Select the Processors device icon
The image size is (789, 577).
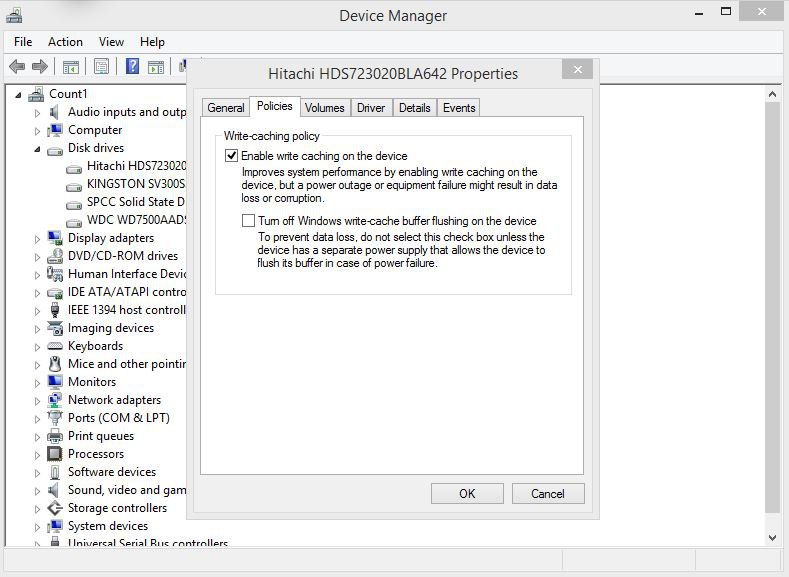[55, 454]
